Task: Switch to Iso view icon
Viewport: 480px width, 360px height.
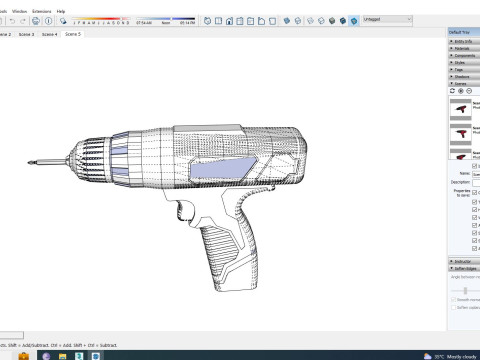Action: (207, 21)
